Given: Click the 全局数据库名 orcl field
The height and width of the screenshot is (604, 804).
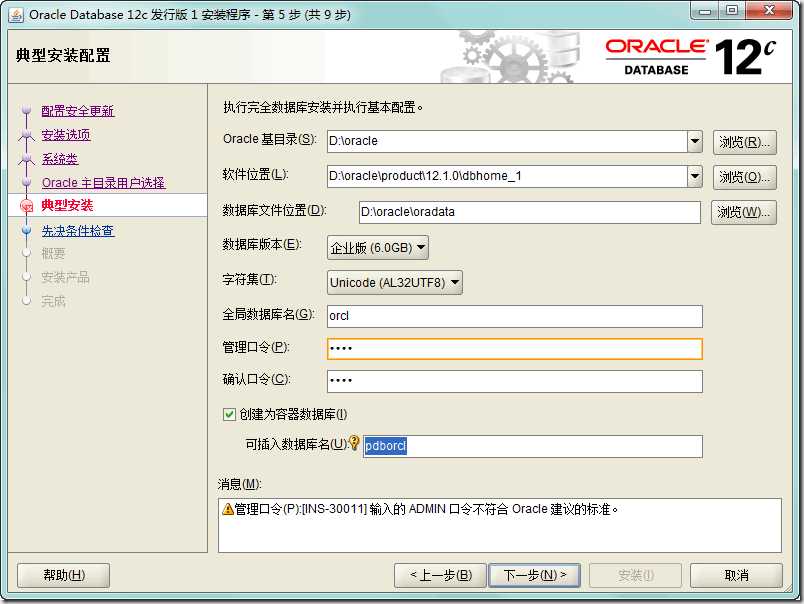Looking at the screenshot, I should pos(515,316).
